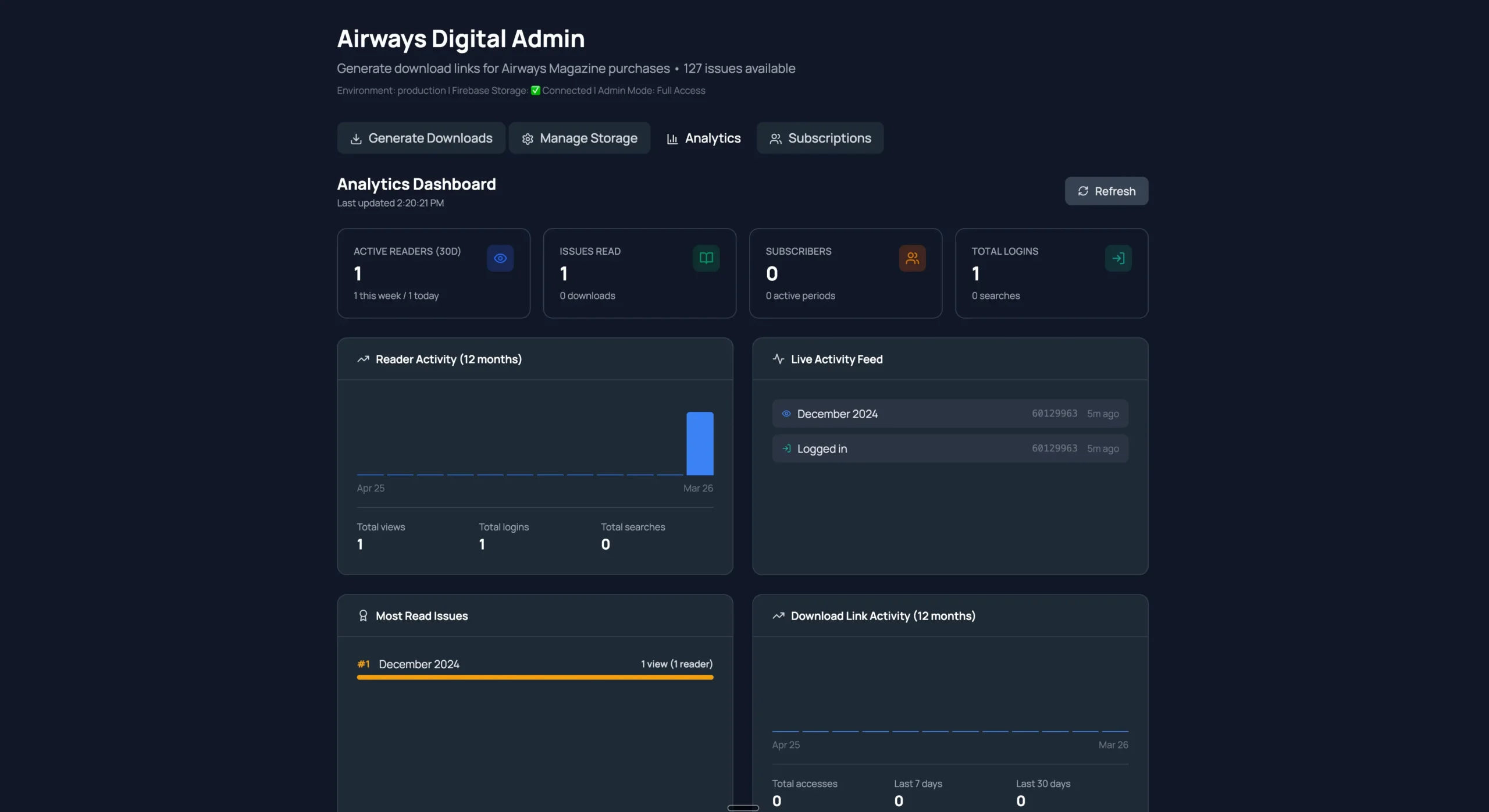
Task: Click the Total accesses label
Action: (x=804, y=783)
